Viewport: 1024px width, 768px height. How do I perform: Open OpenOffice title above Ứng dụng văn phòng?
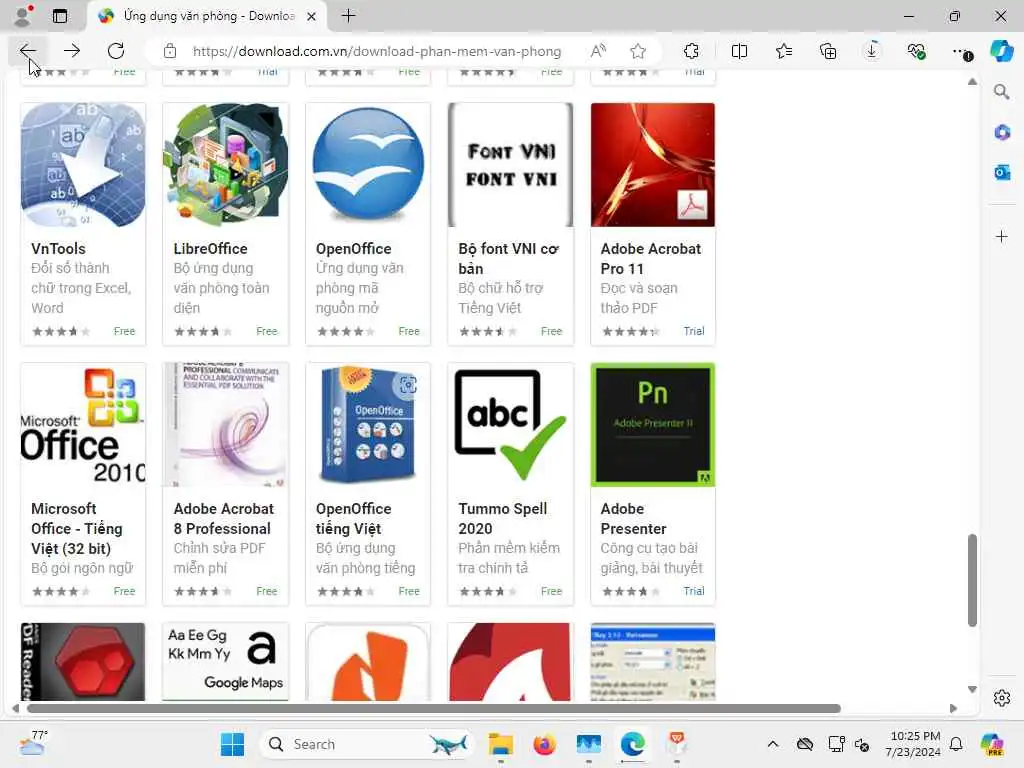[x=353, y=249]
